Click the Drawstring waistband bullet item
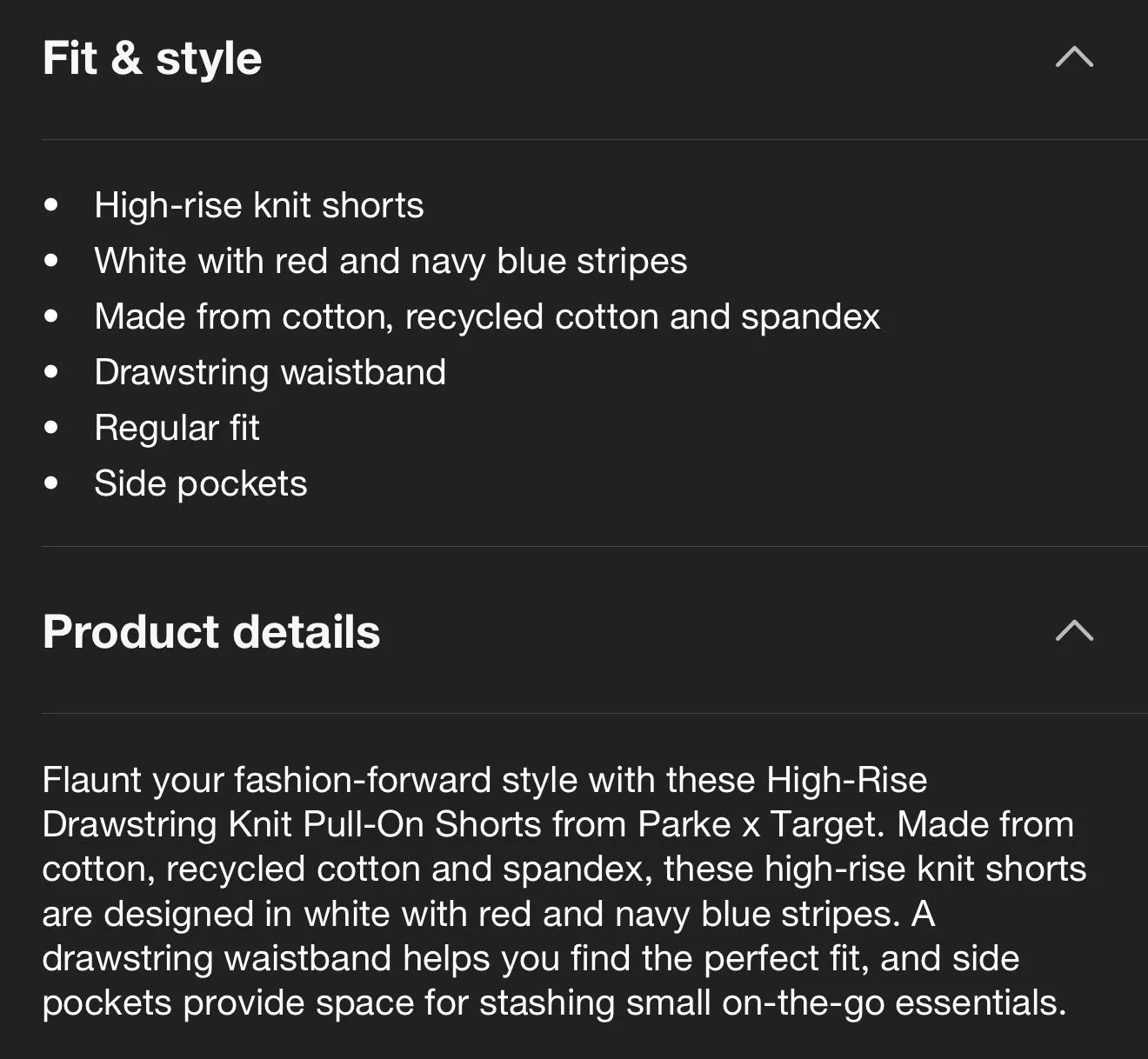Viewport: 1148px width, 1059px height. coord(270,372)
